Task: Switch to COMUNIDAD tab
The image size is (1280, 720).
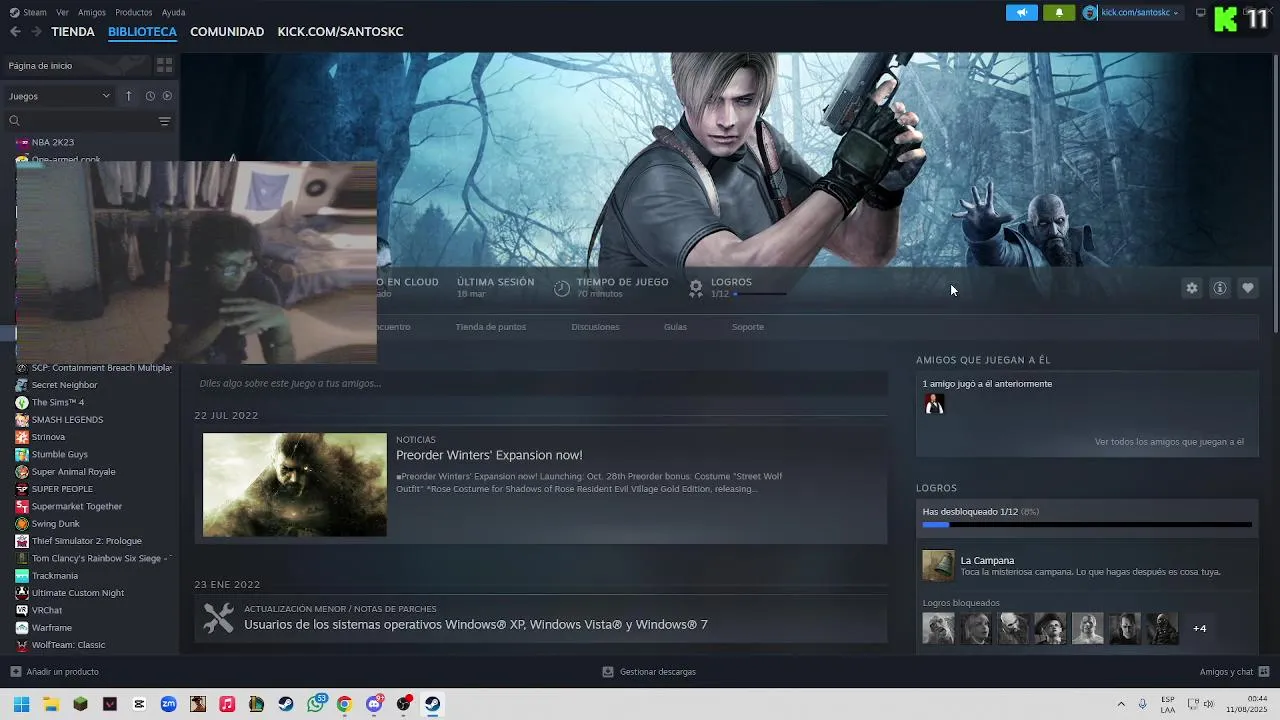Action: click(x=227, y=32)
